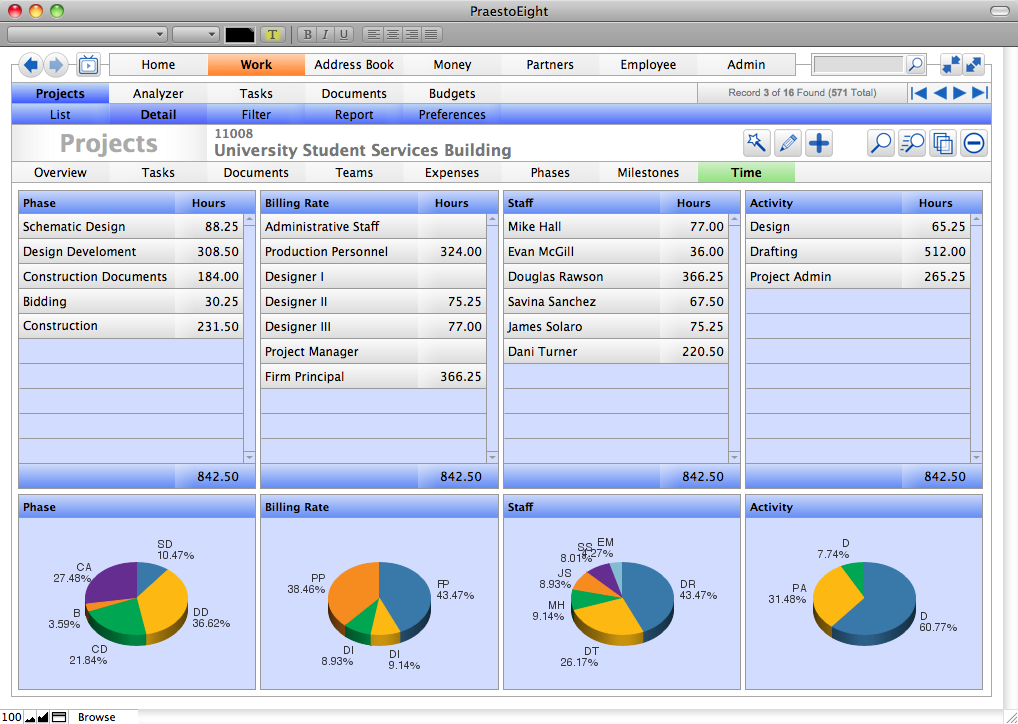Click the quick search magnifier button
Viewport: 1018px width, 724px height.
point(915,64)
